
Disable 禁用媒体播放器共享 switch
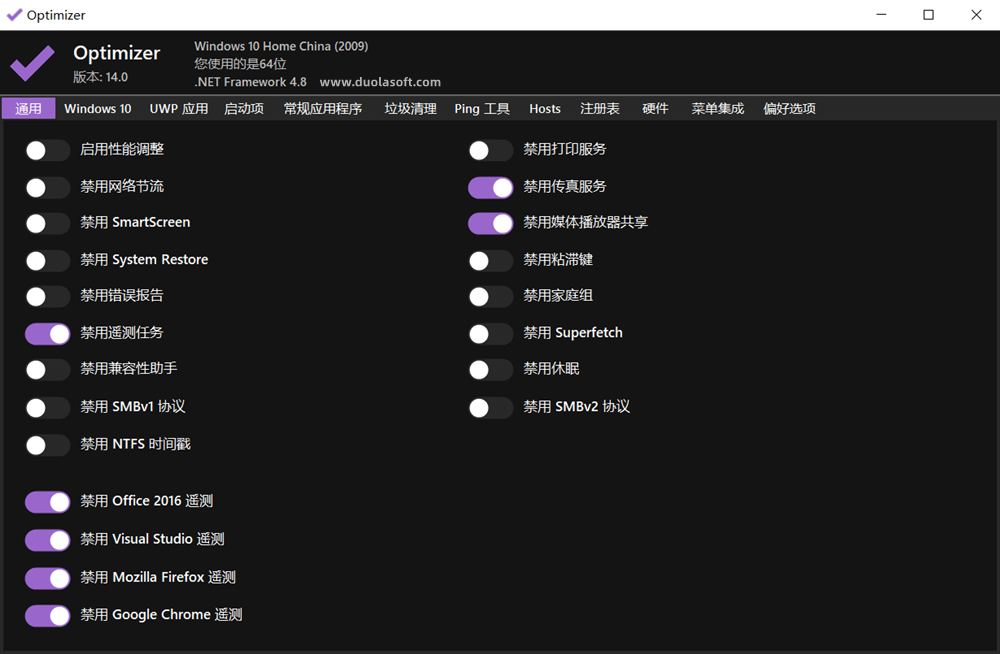pyautogui.click(x=490, y=223)
